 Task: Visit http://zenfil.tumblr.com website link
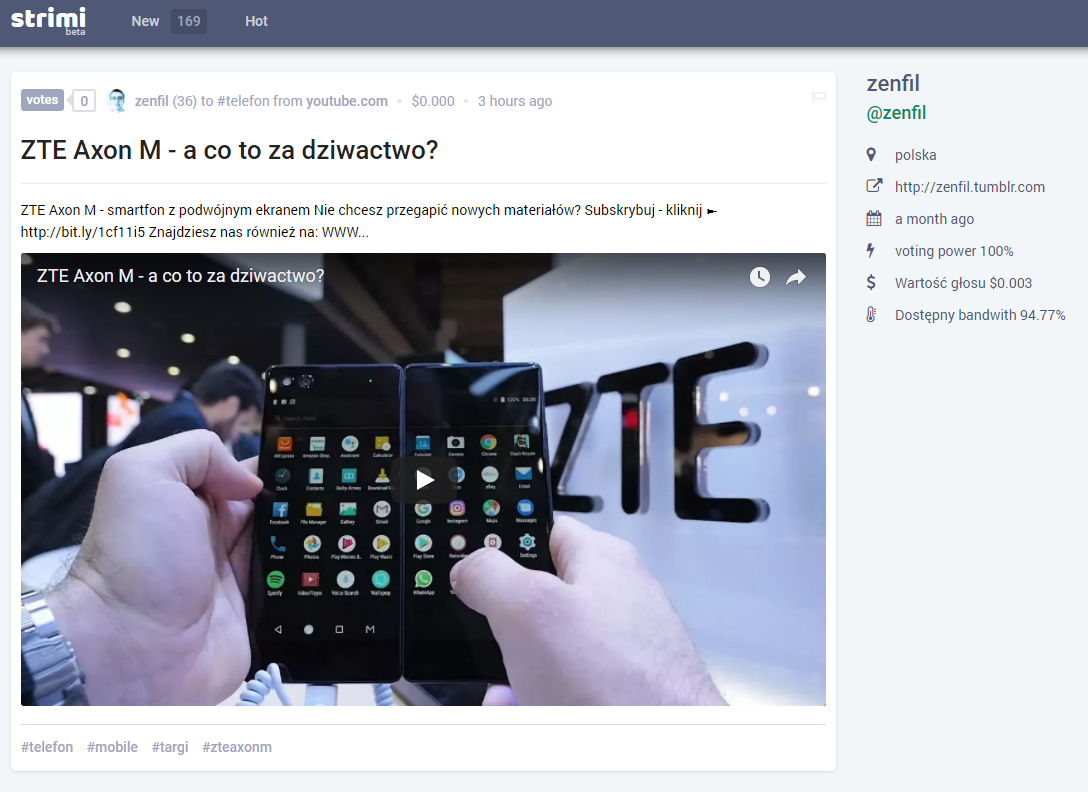click(970, 187)
